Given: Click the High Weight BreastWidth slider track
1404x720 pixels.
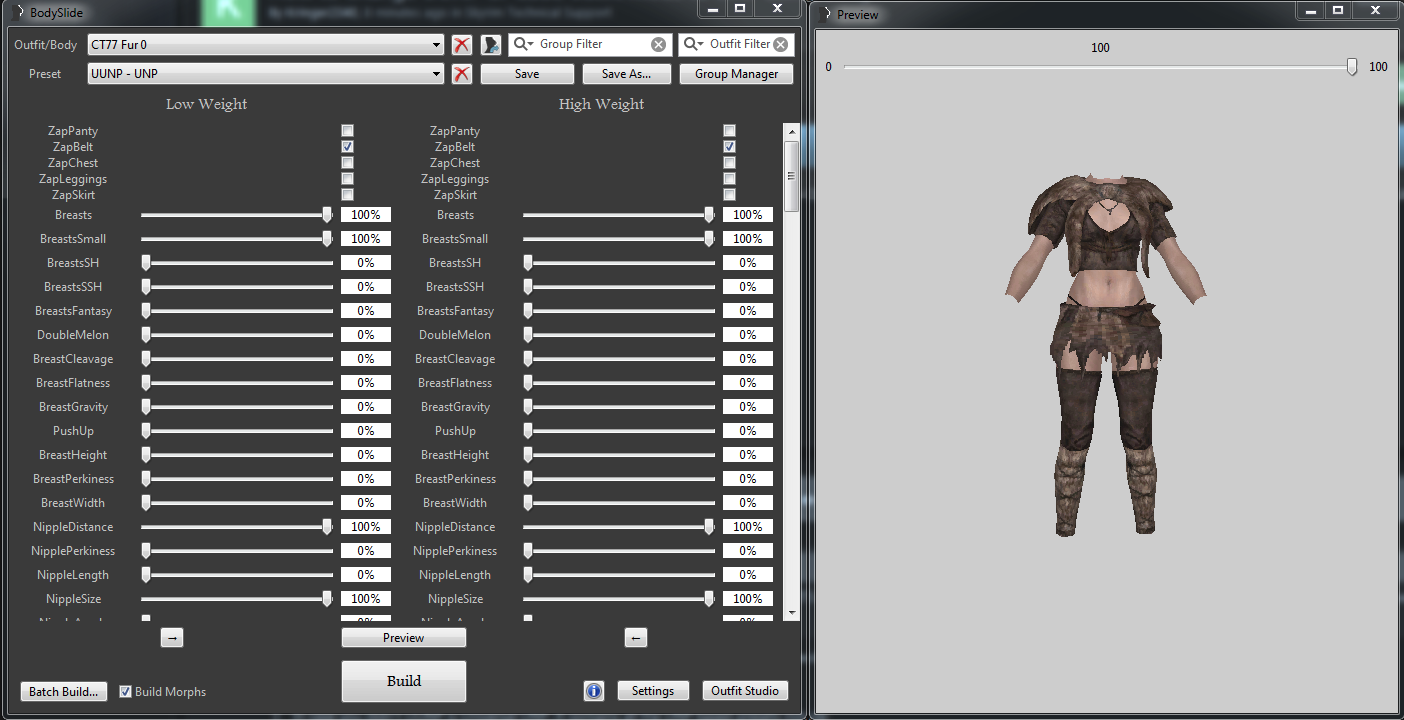Looking at the screenshot, I should pyautogui.click(x=619, y=503).
